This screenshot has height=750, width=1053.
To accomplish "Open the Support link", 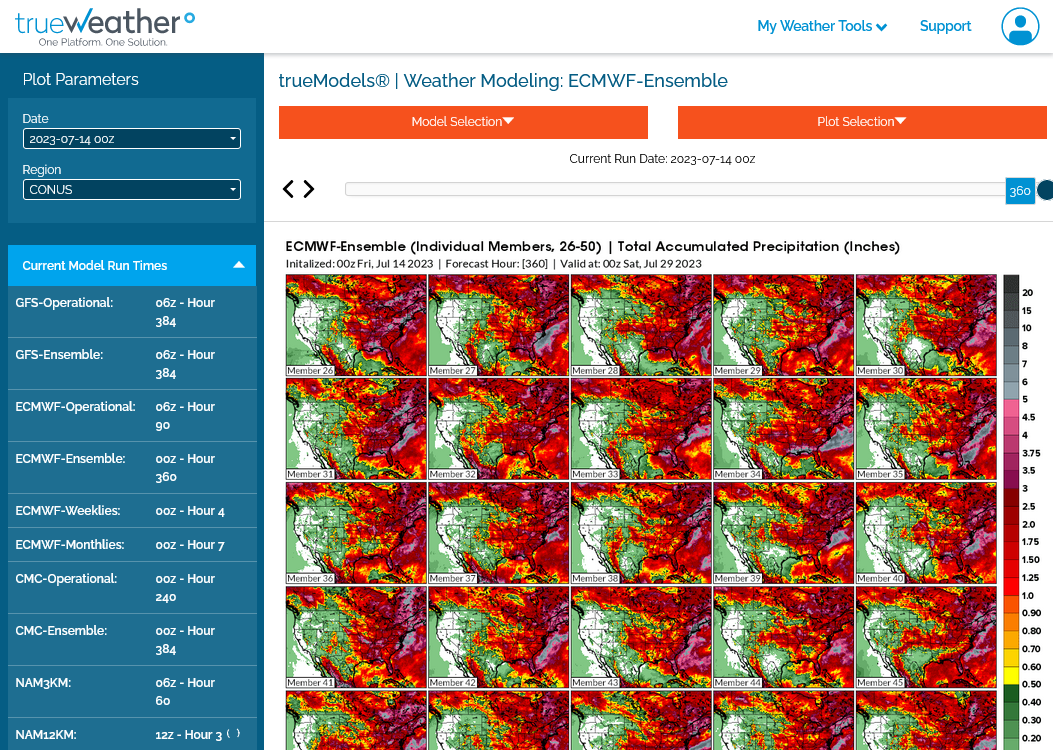I will click(945, 26).
